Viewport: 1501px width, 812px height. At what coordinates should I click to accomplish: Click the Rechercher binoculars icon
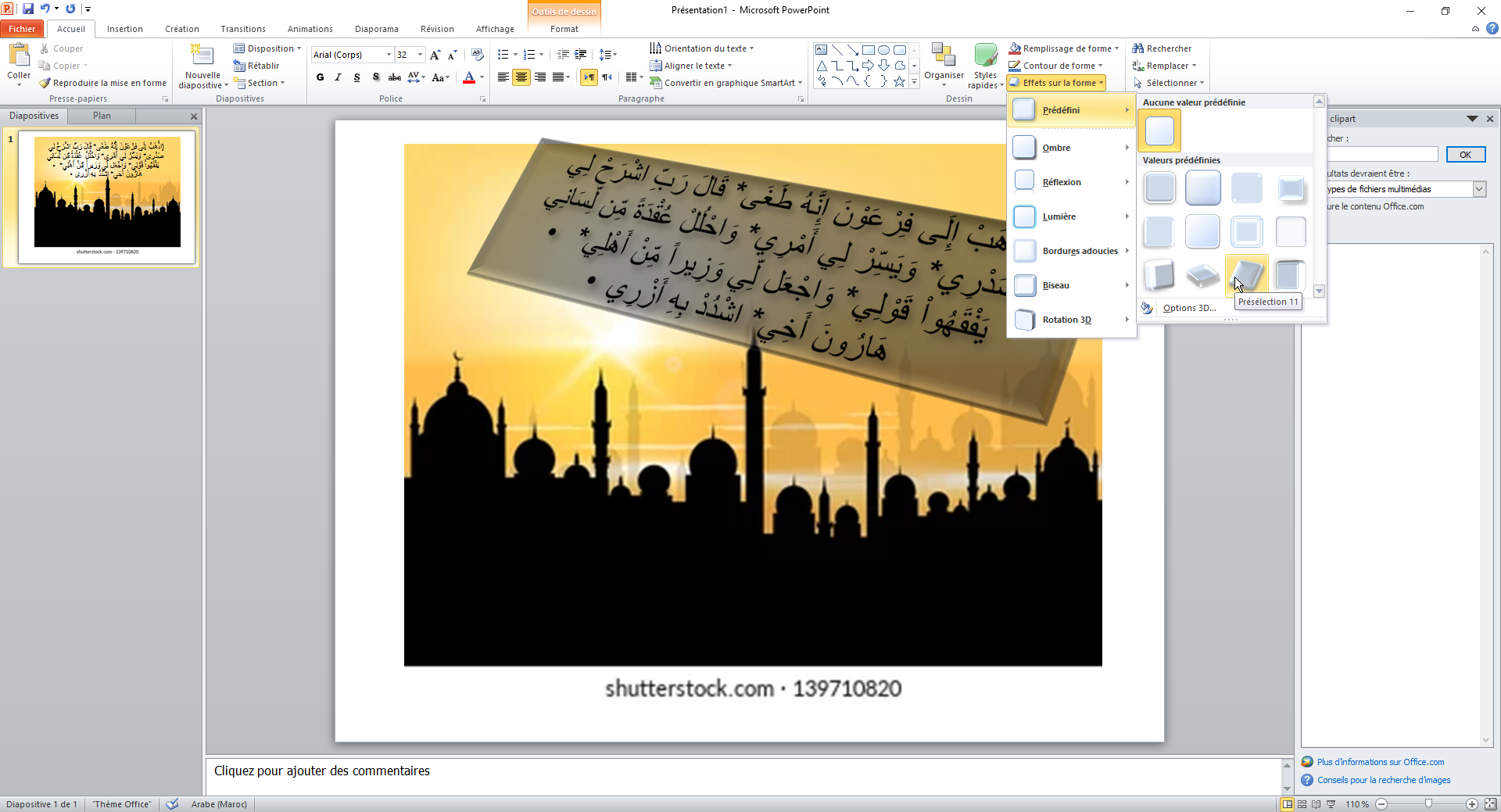[1138, 48]
